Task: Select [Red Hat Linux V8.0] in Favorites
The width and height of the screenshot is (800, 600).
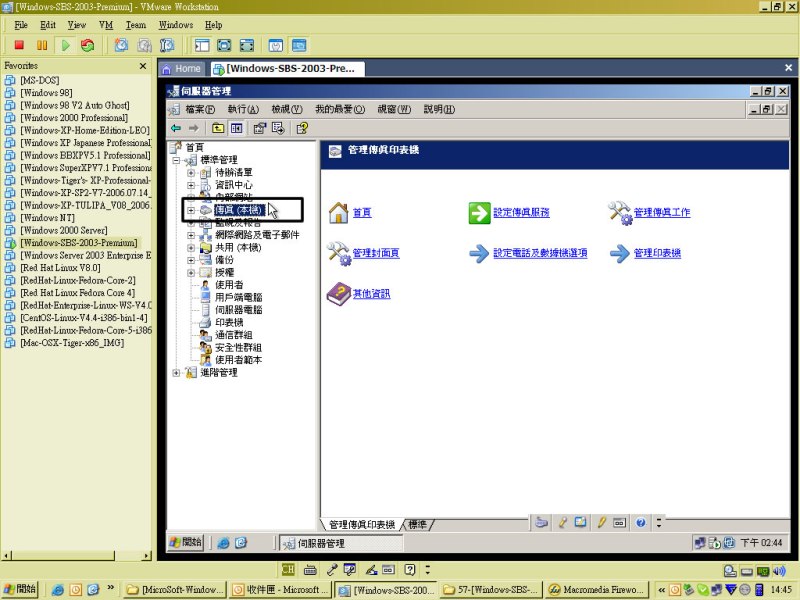Action: (x=60, y=268)
